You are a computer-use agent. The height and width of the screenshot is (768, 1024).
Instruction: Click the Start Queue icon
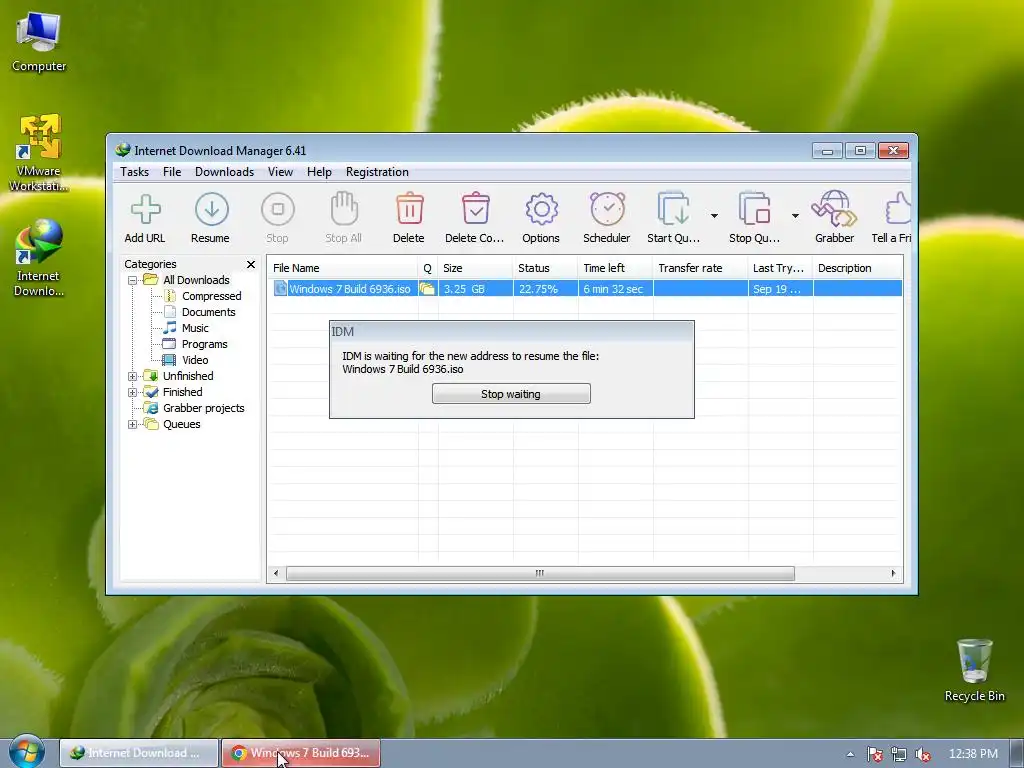[673, 209]
